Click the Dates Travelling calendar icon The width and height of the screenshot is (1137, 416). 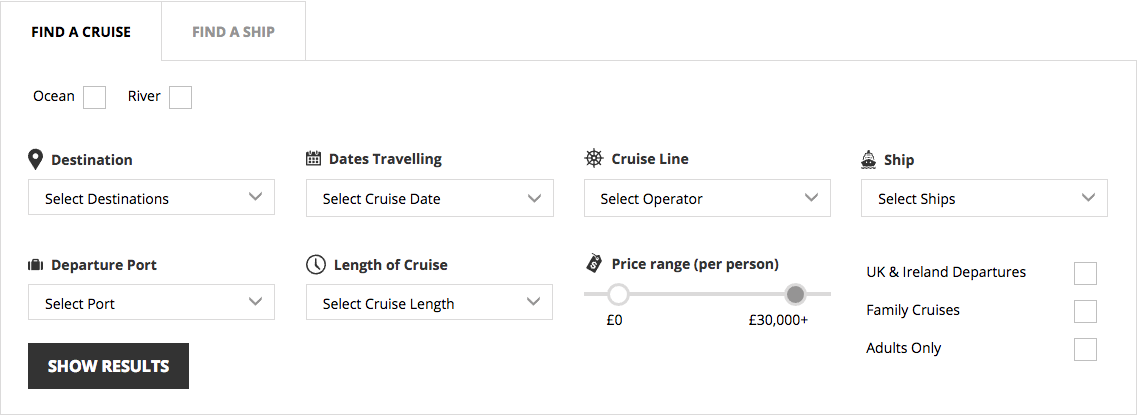[313, 159]
